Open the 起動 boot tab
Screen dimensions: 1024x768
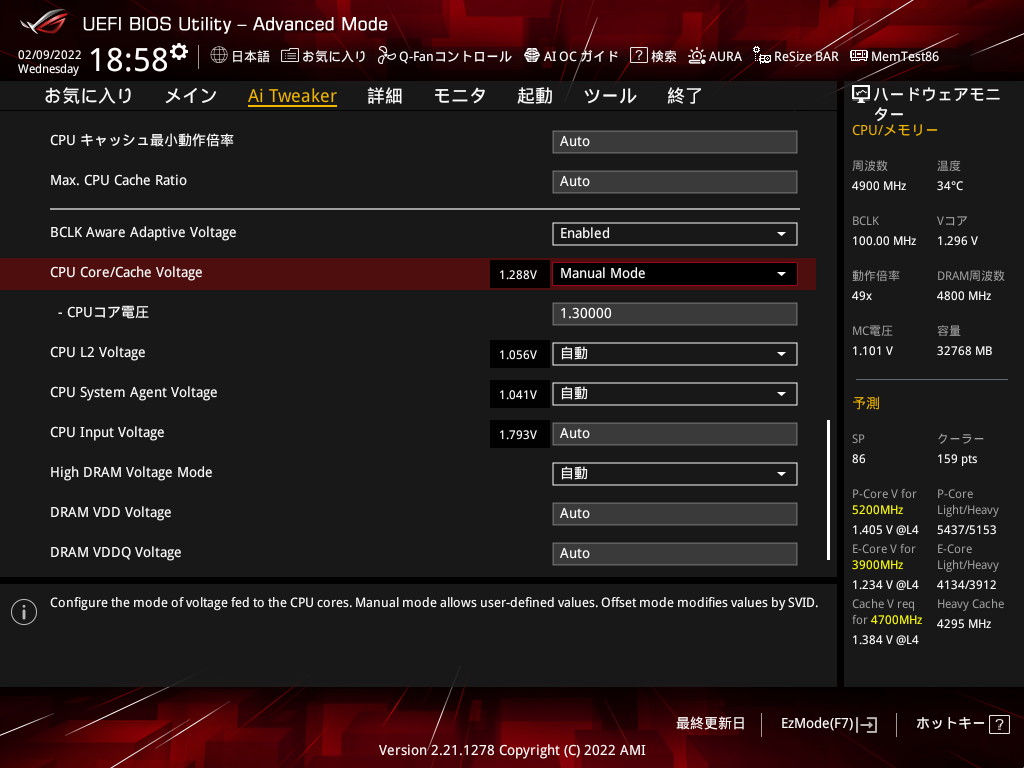pyautogui.click(x=535, y=96)
